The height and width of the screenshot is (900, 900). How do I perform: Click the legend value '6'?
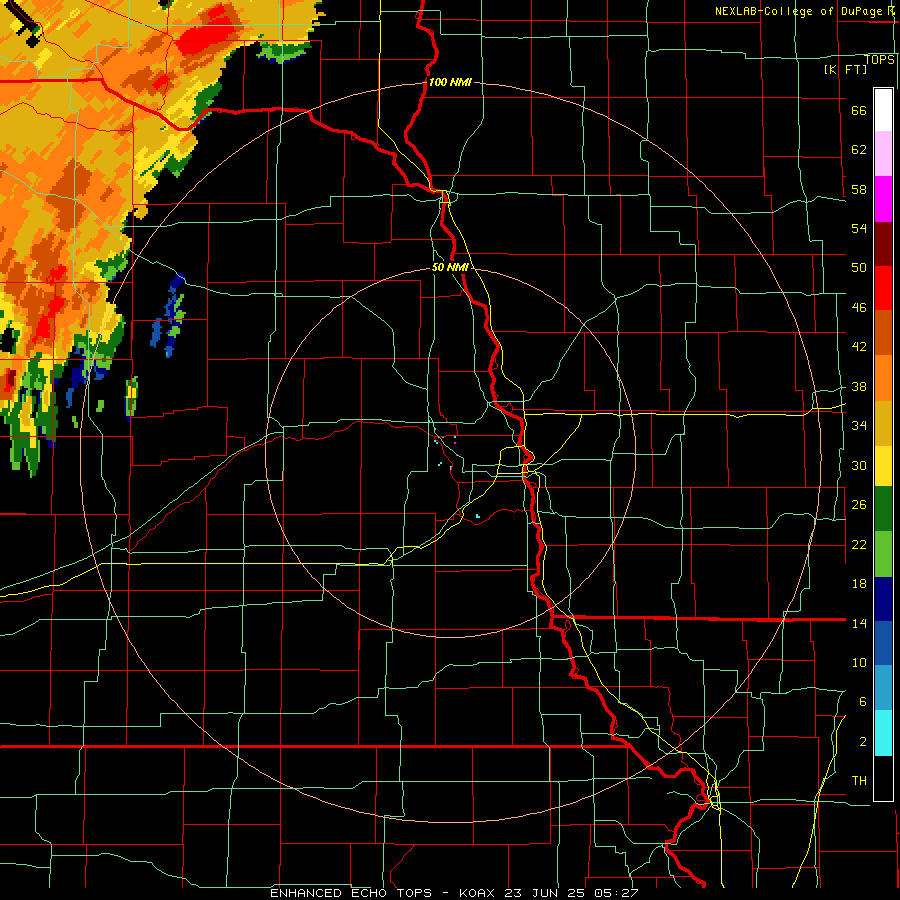point(863,701)
